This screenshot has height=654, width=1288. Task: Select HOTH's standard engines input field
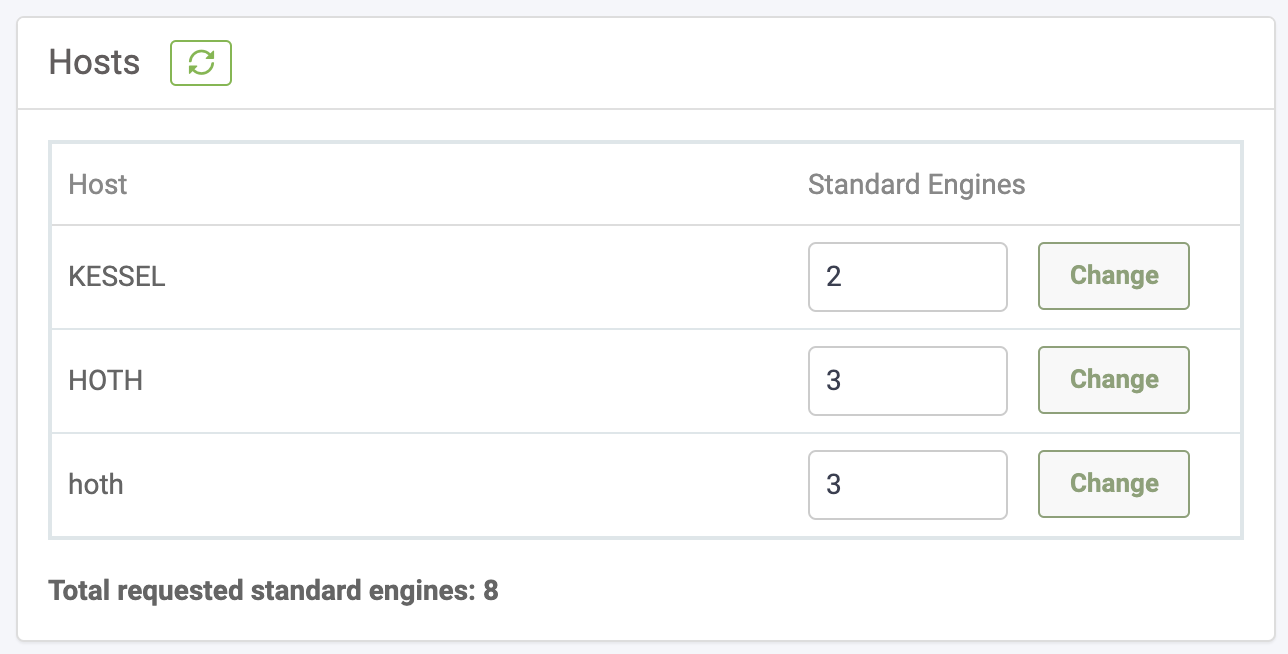click(x=907, y=381)
